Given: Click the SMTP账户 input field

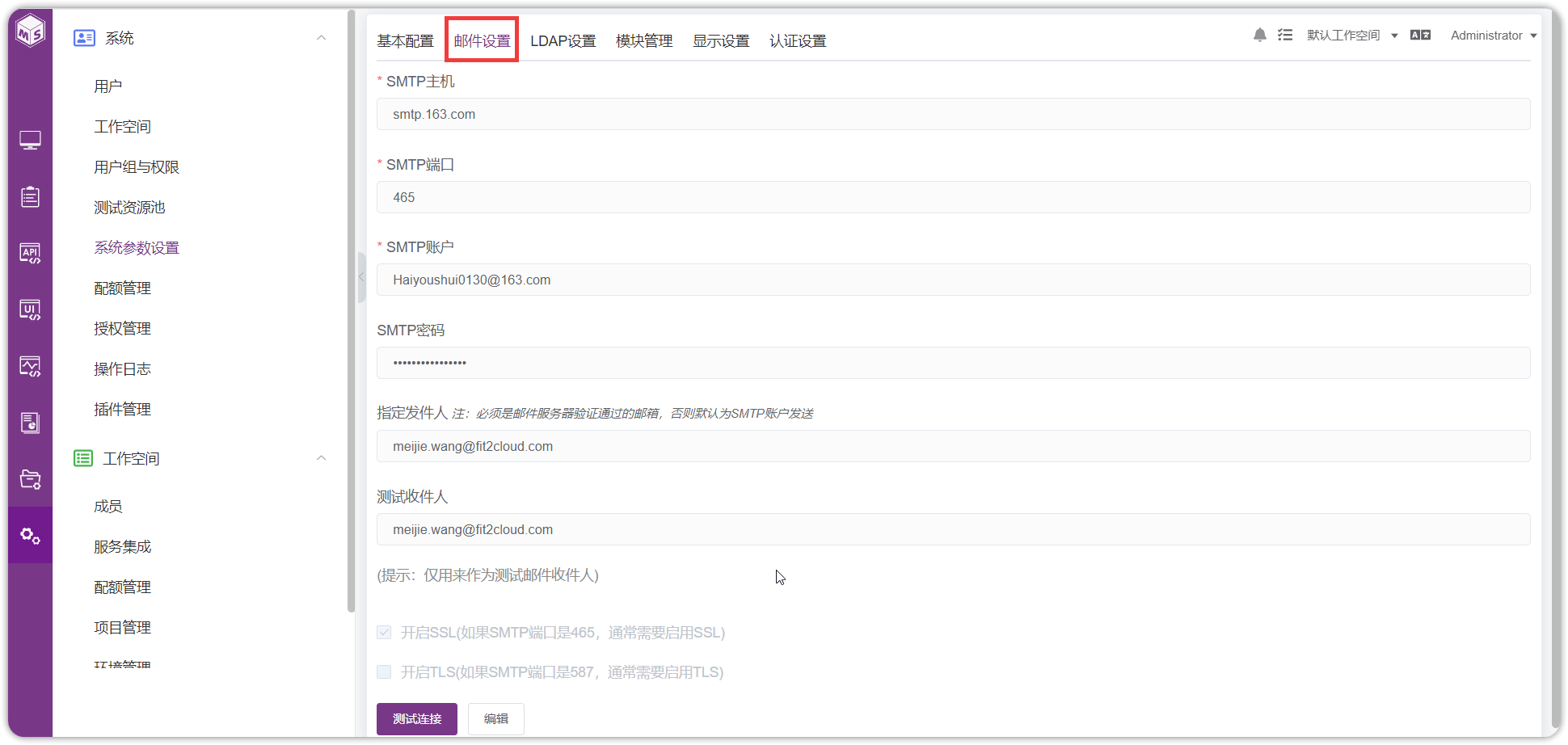Looking at the screenshot, I should click(953, 280).
